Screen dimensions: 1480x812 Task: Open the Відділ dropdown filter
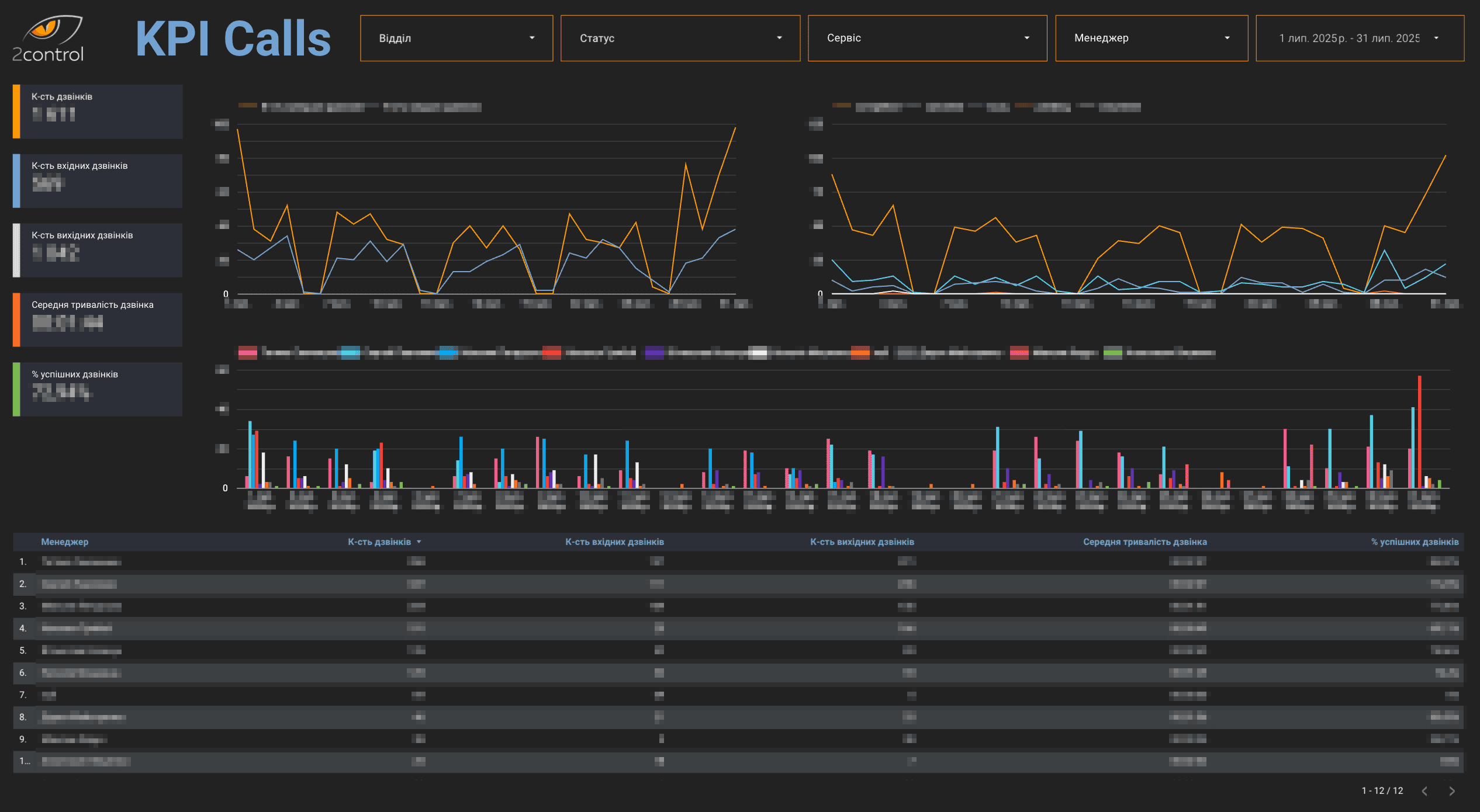tap(456, 38)
